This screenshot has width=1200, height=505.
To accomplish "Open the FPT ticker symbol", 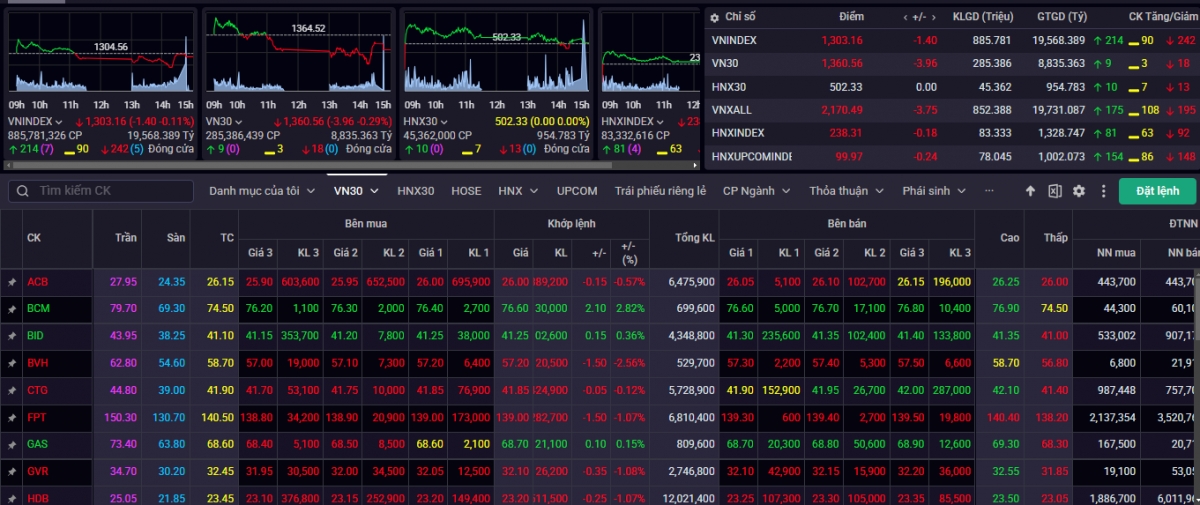I will (37, 418).
